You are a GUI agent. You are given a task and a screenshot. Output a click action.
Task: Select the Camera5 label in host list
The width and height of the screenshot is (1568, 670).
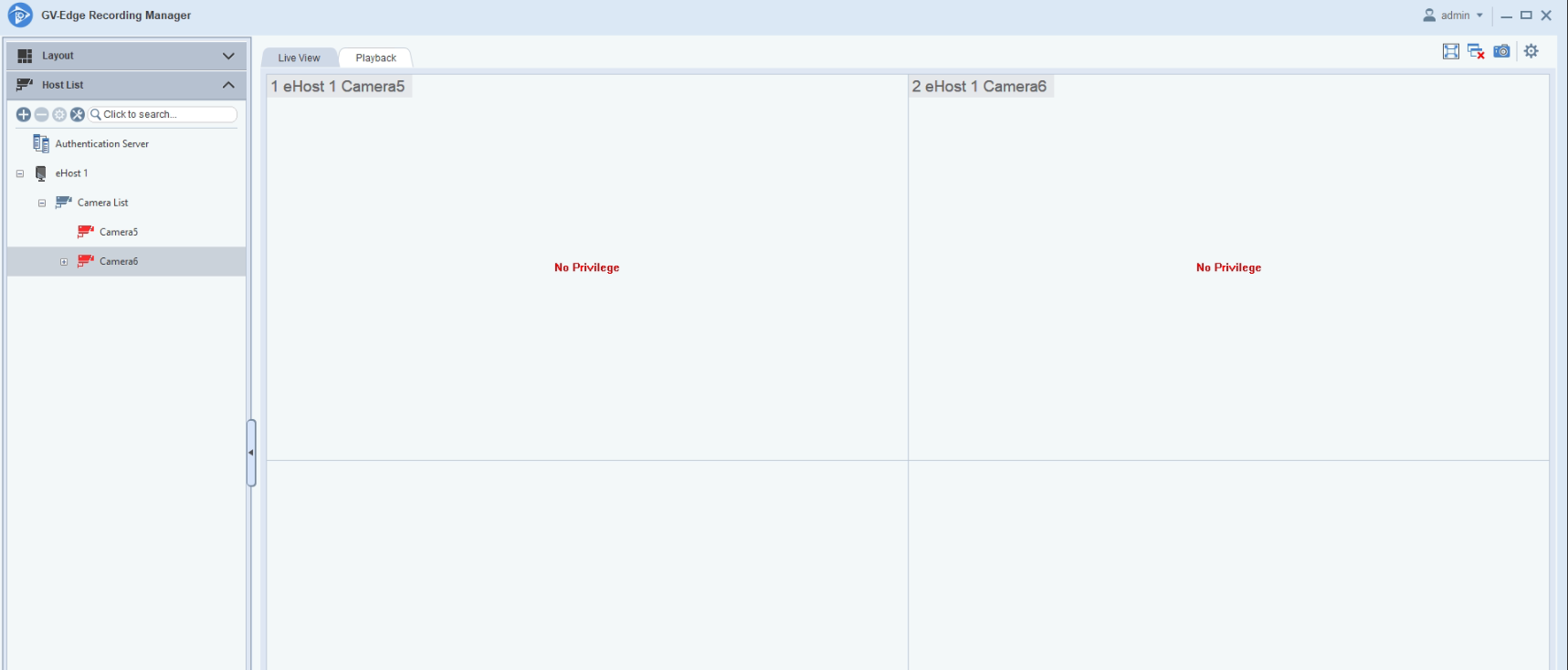(119, 232)
